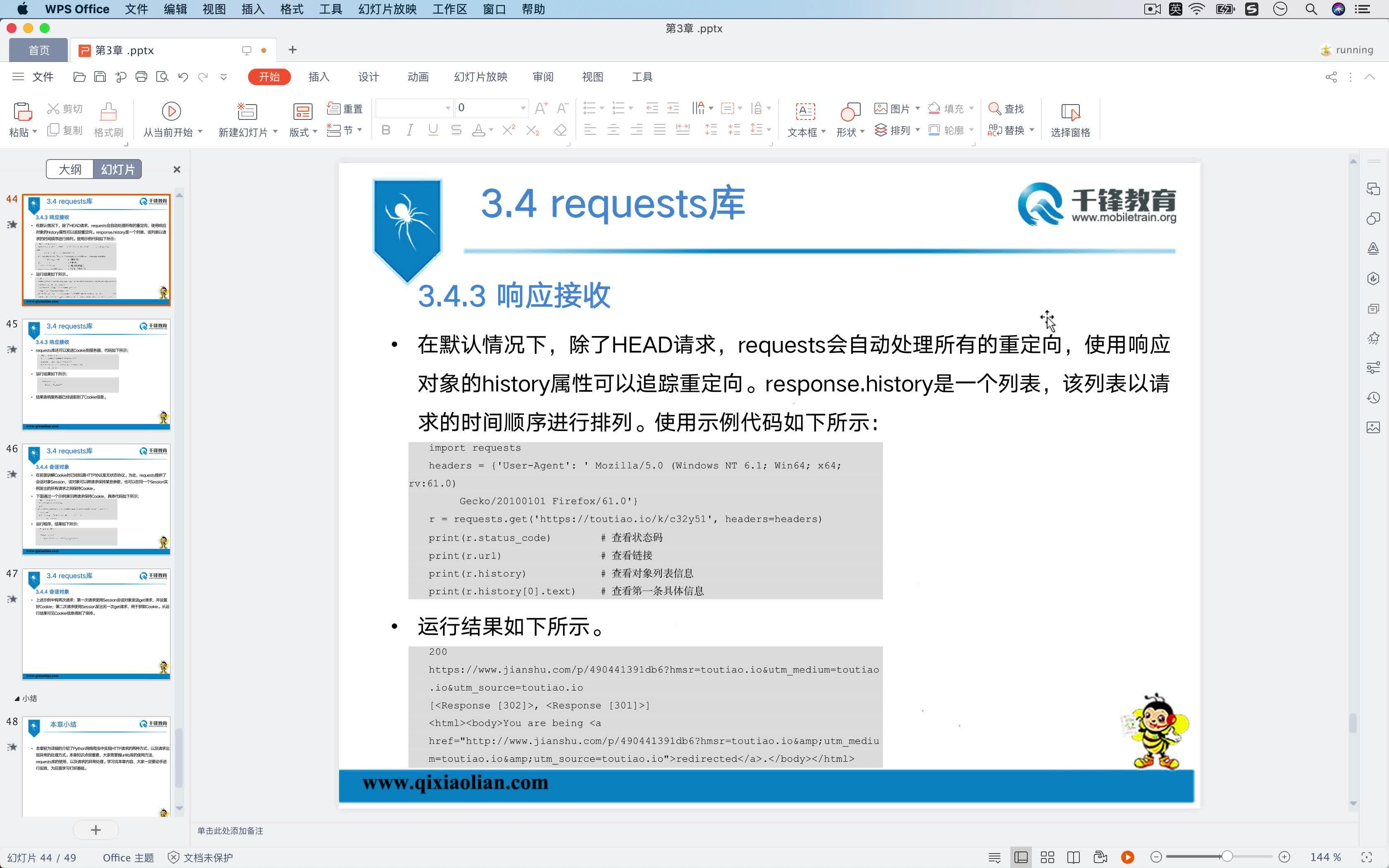Toggle Bold formatting
1389x868 pixels.
tap(386, 130)
